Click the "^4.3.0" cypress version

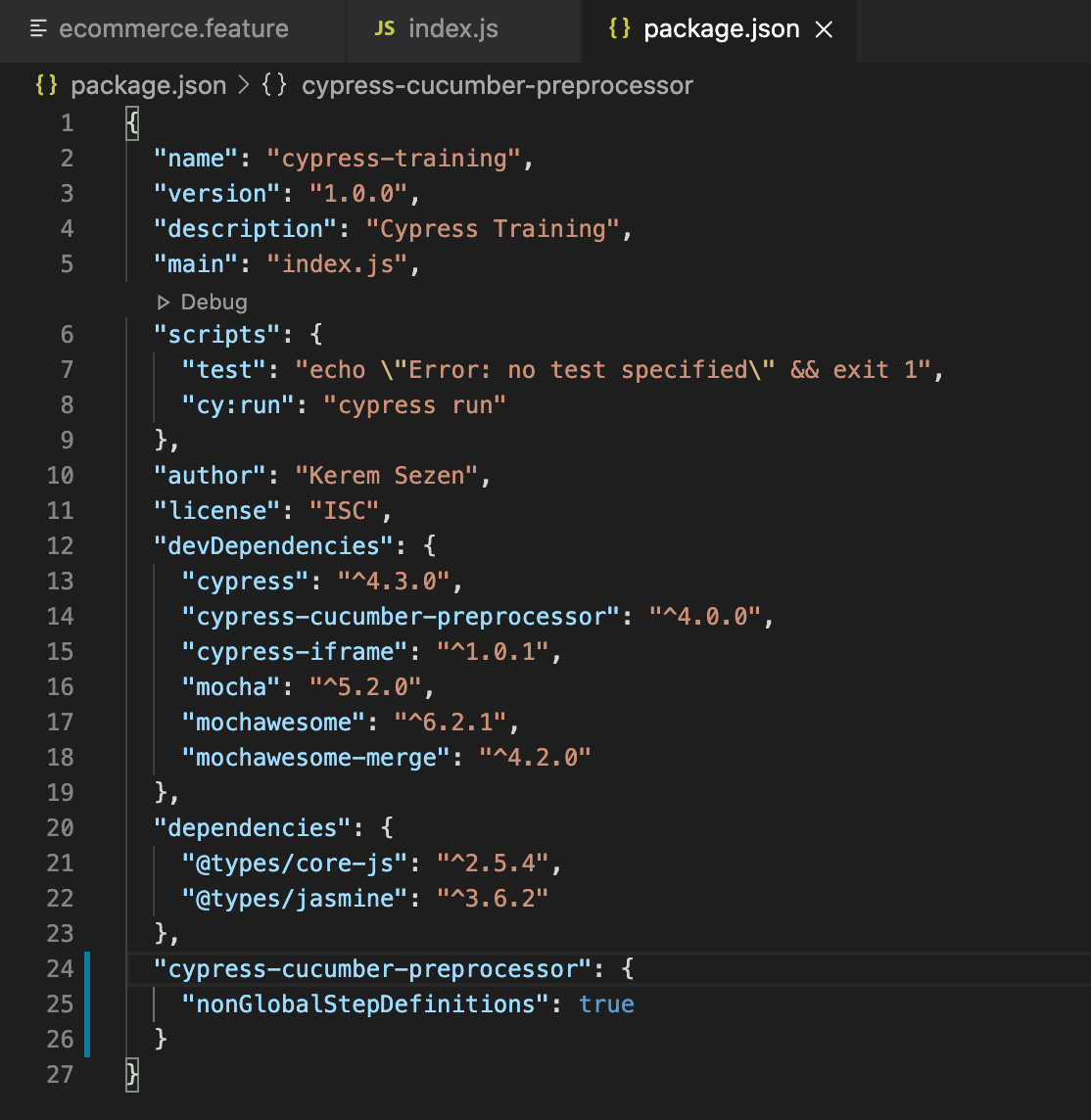[x=394, y=582]
